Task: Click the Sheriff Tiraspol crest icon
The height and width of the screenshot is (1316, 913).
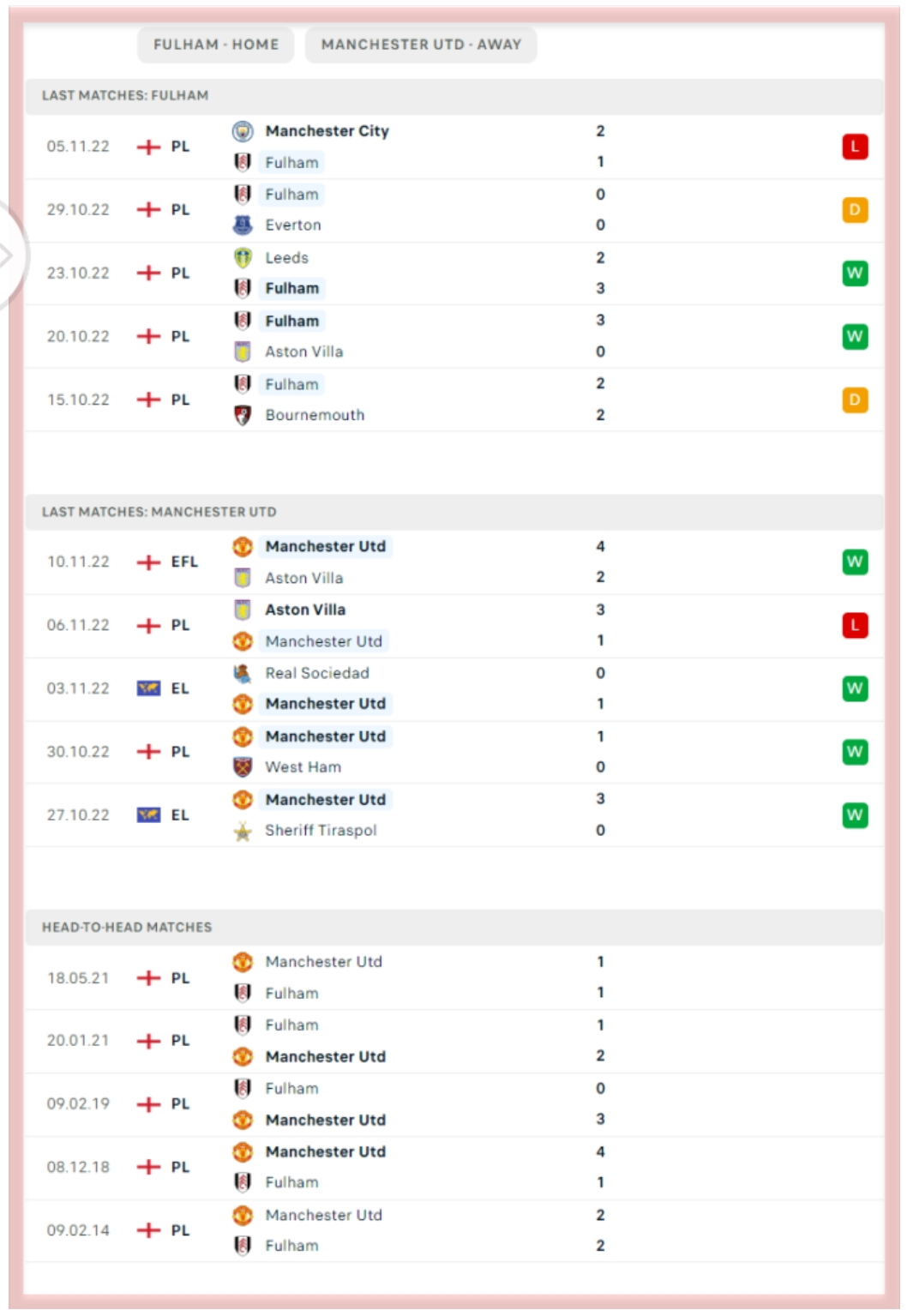Action: click(243, 831)
